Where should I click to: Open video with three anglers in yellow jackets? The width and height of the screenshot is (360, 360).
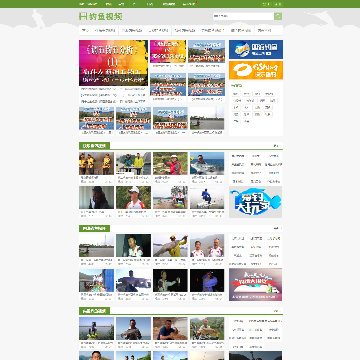point(96,163)
